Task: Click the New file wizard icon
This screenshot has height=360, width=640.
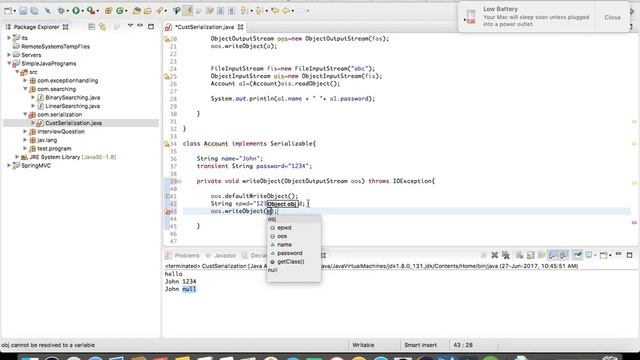Action: [x=8, y=11]
